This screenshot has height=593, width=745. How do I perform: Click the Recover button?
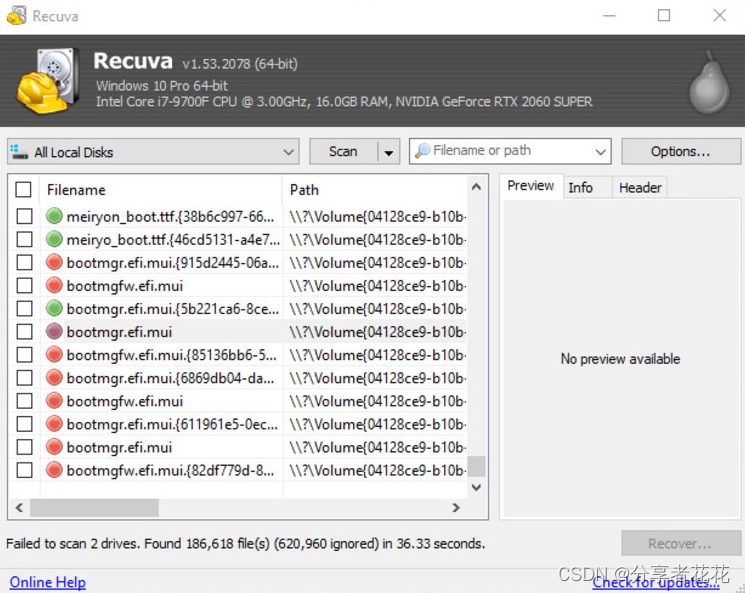[x=681, y=543]
